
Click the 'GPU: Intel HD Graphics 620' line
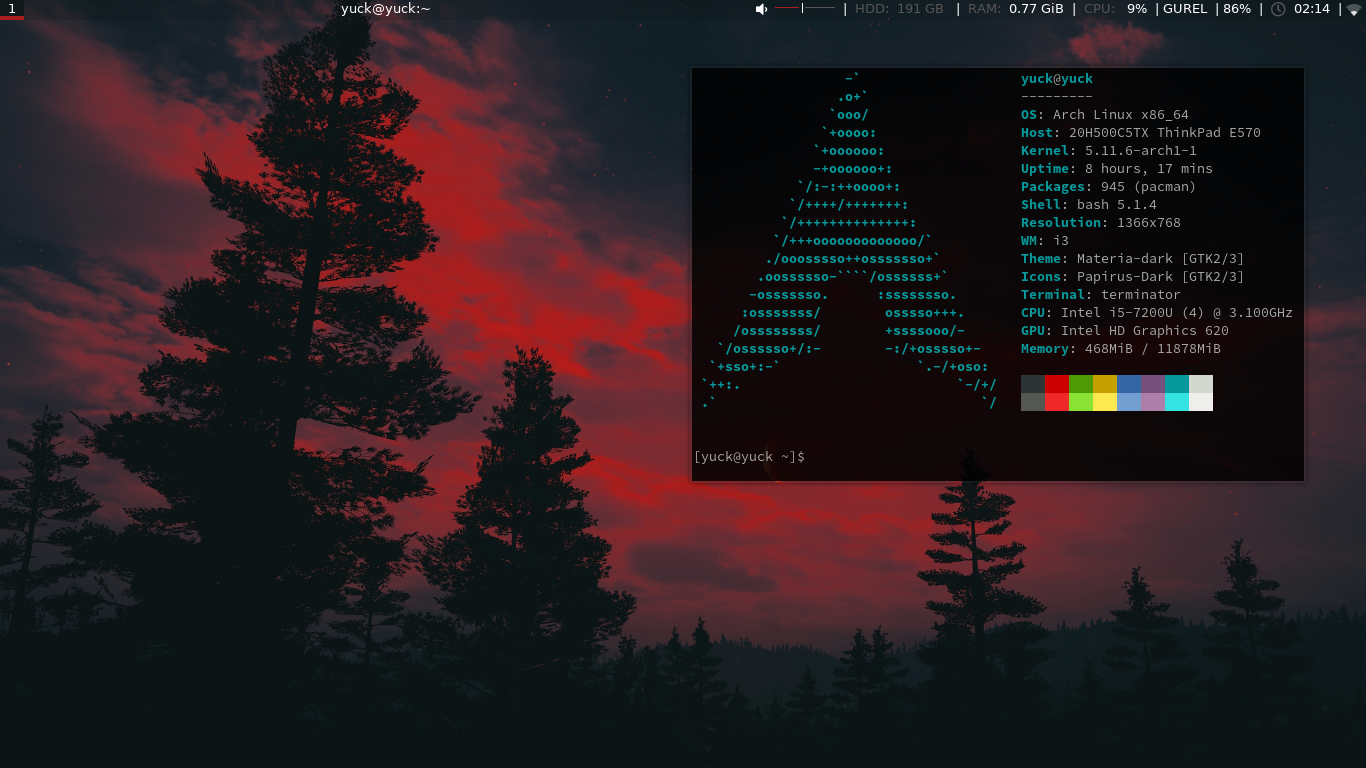coord(1125,331)
